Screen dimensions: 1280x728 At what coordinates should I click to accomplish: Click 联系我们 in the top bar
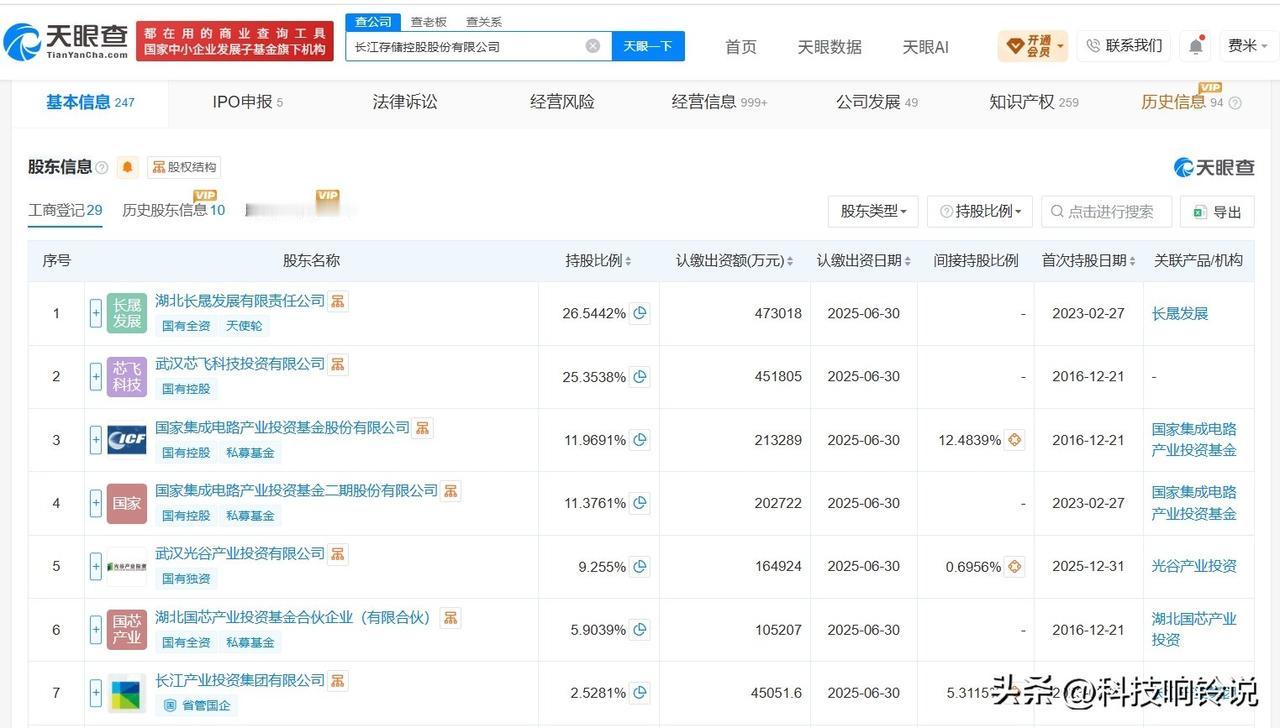pos(1125,46)
